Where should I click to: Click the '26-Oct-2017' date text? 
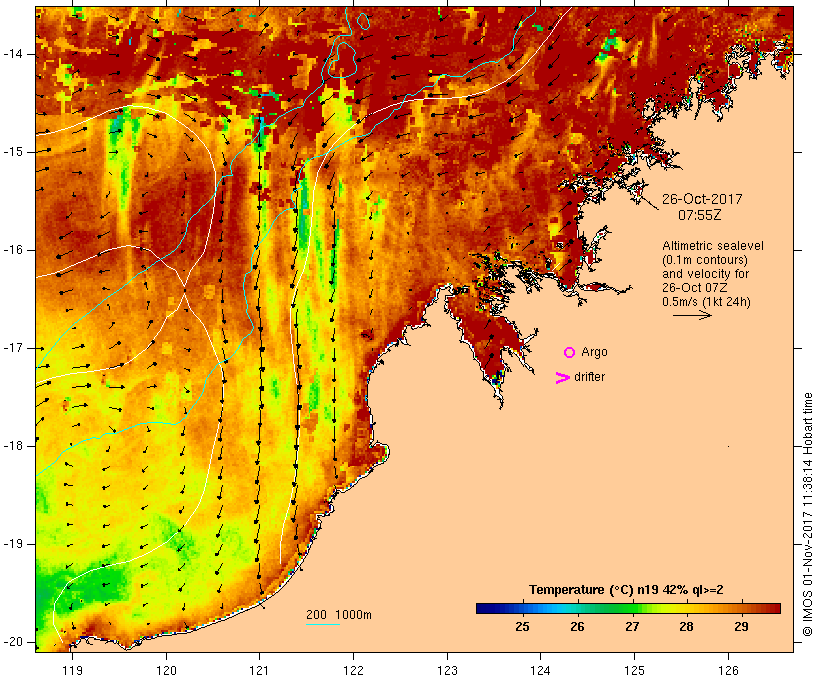pyautogui.click(x=702, y=199)
